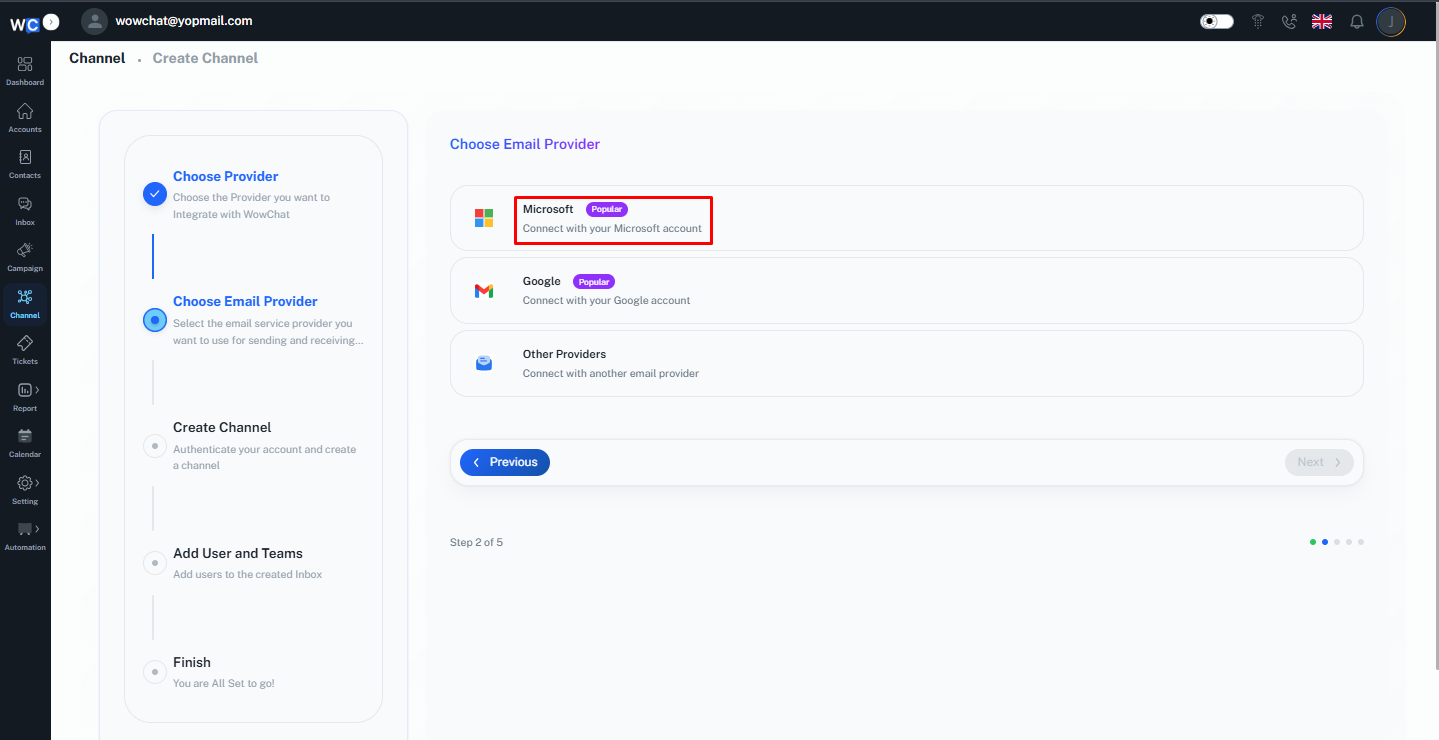Expand the sidebar with the arrow next to the logo

pos(52,21)
